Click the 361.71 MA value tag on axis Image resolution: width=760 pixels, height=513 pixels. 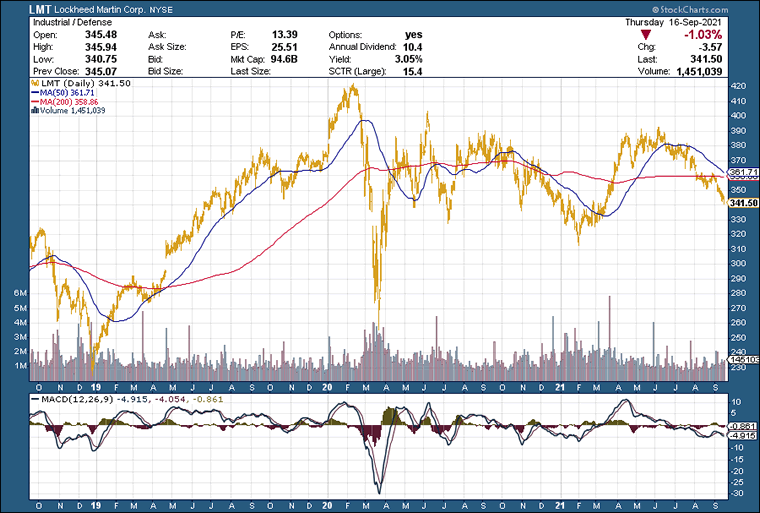coord(741,173)
